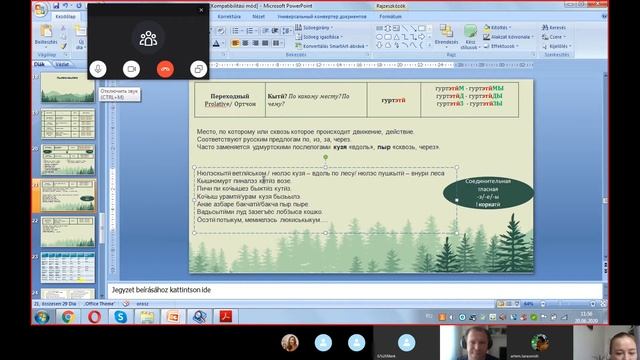Switch to the Vázlat pane tab
Viewport: 640px width, 360px height.
[62, 64]
